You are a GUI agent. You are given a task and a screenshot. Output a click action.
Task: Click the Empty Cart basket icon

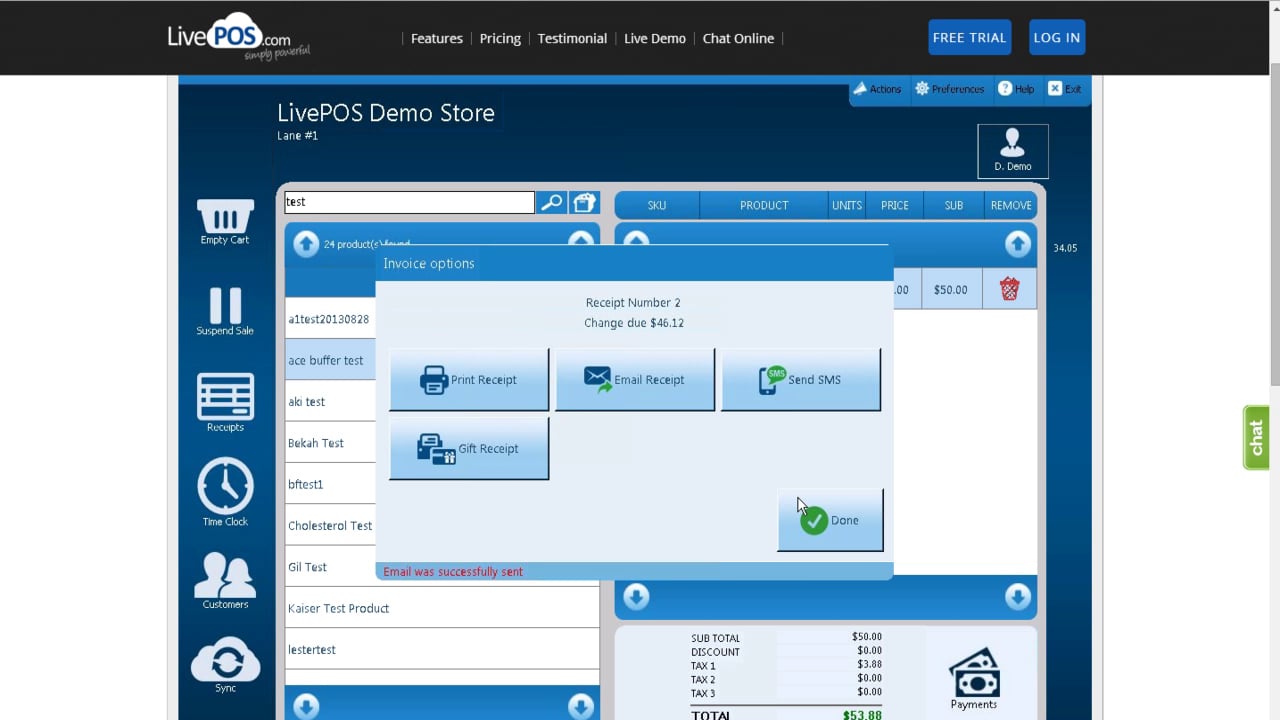(225, 216)
